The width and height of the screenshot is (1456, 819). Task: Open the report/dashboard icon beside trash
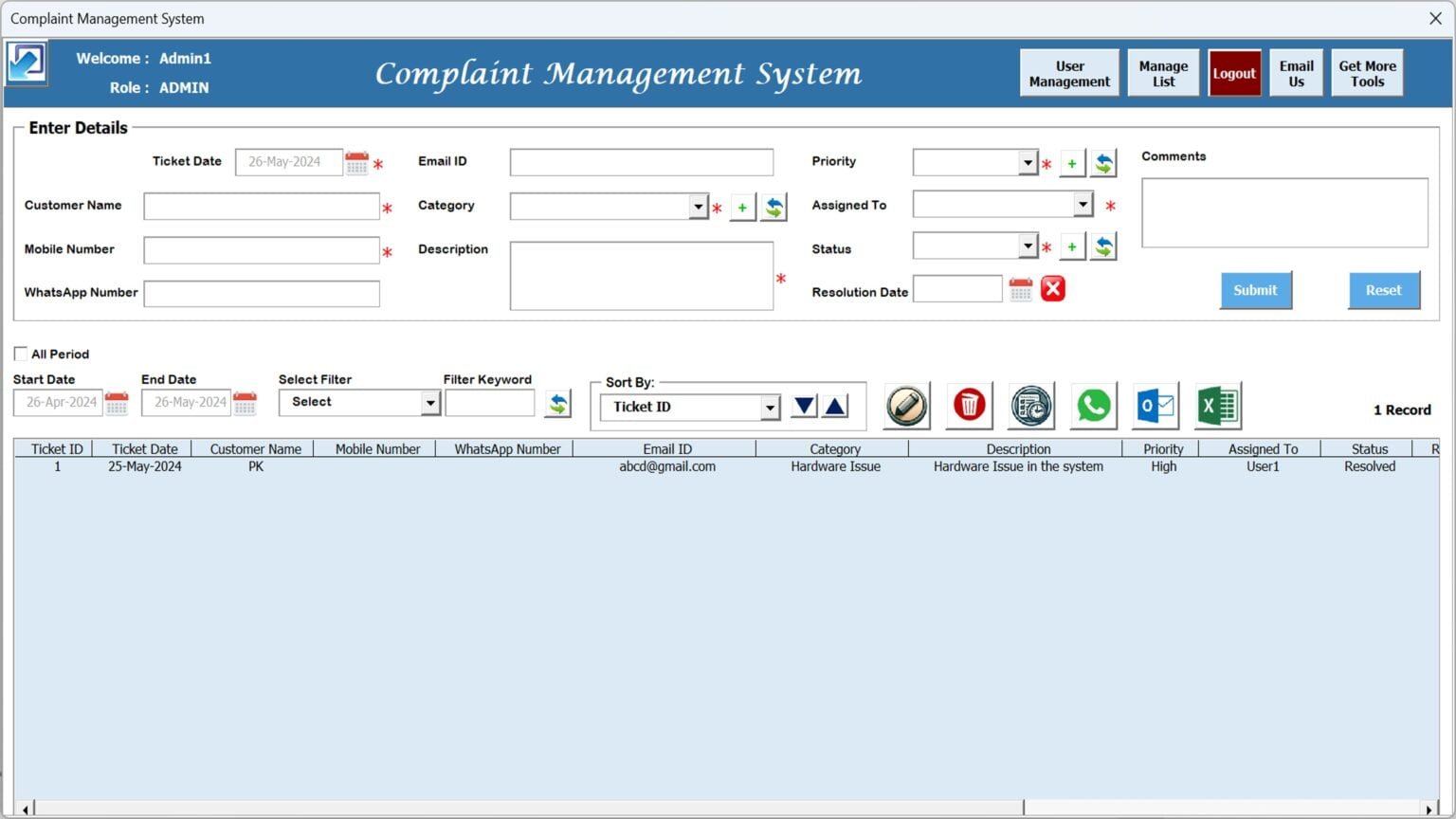click(x=1030, y=405)
